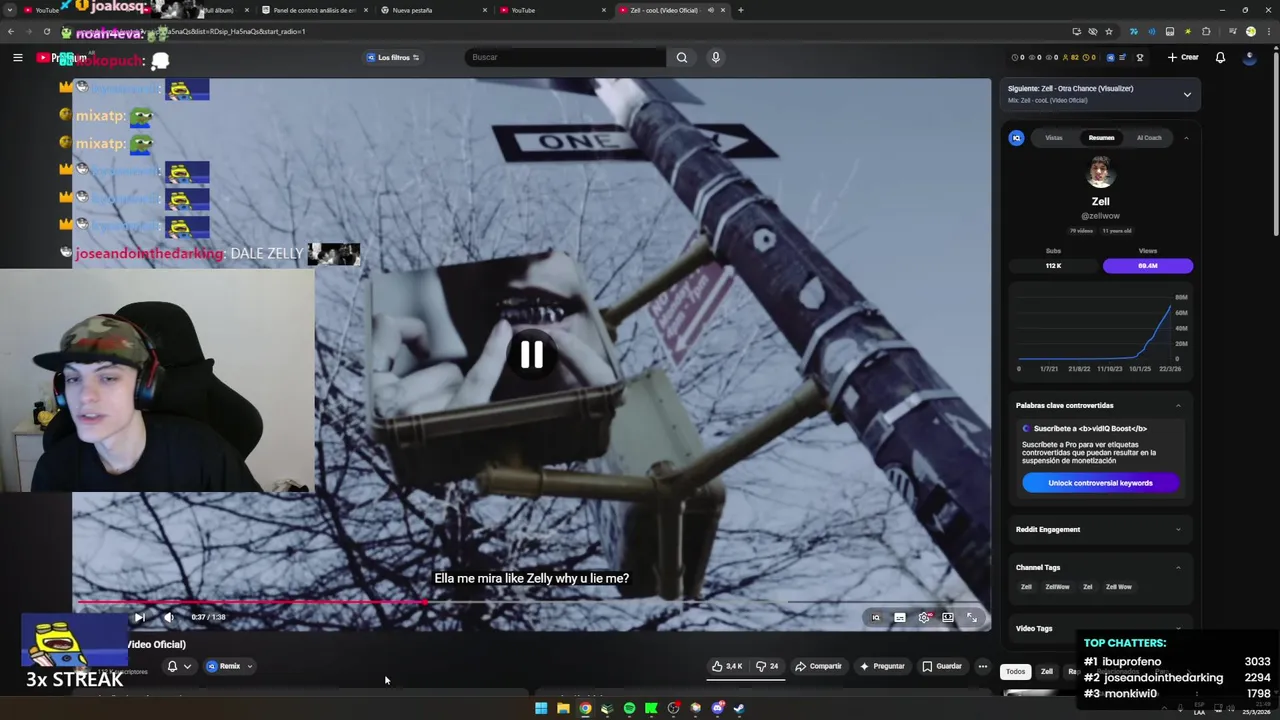This screenshot has width=1280, height=720.
Task: Open Steam from the taskbar
Action: coord(739,708)
